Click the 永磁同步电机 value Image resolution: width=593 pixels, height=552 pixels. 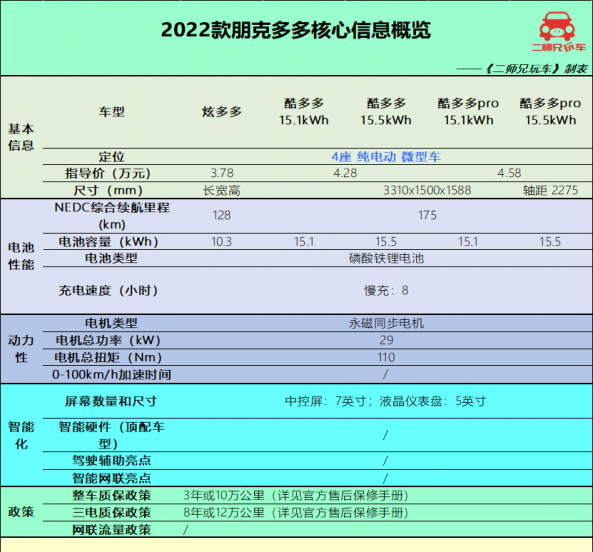[x=386, y=323]
